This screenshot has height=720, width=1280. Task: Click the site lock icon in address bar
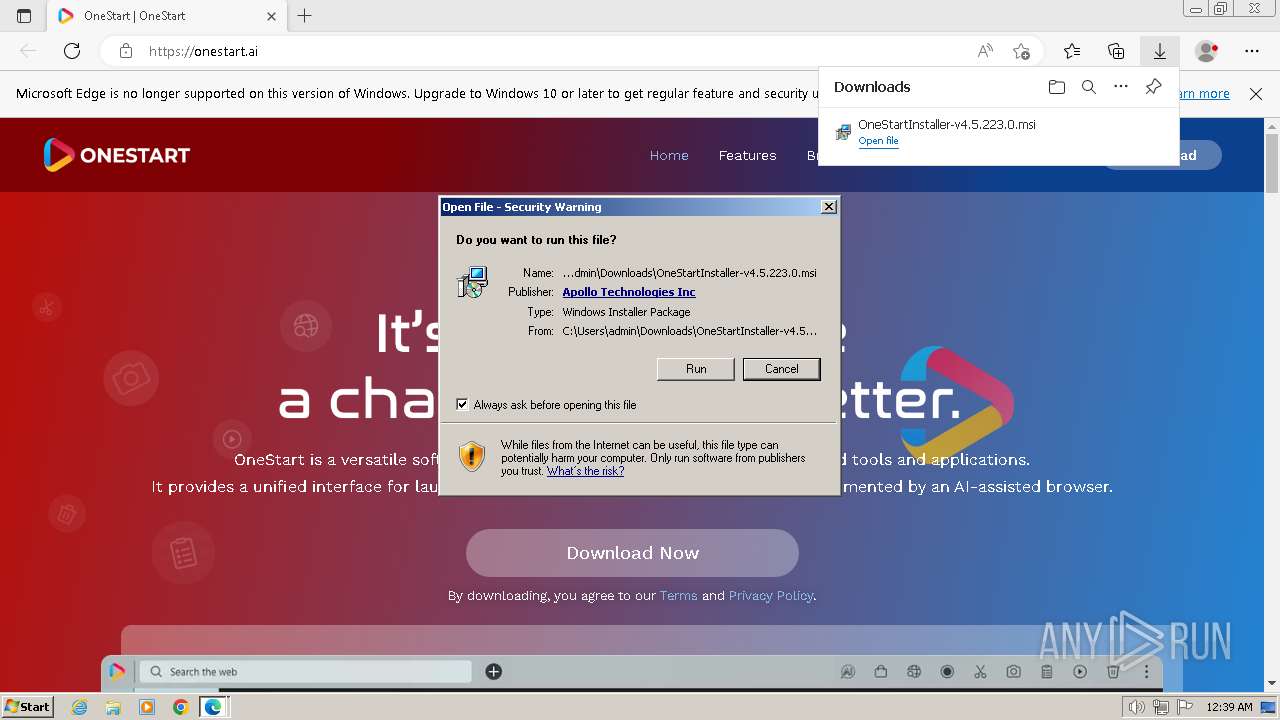click(126, 51)
